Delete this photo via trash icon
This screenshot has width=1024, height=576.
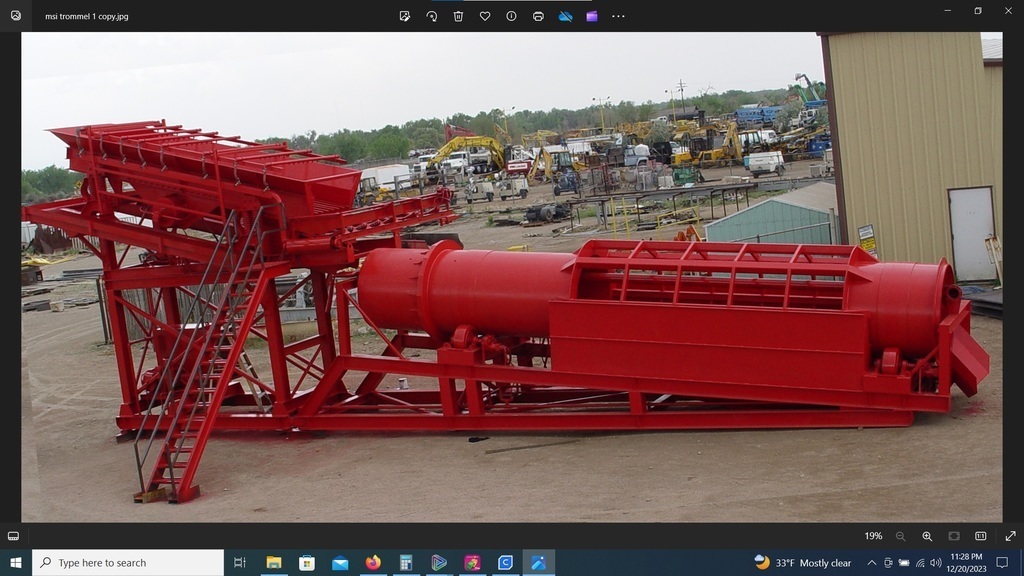coord(458,16)
